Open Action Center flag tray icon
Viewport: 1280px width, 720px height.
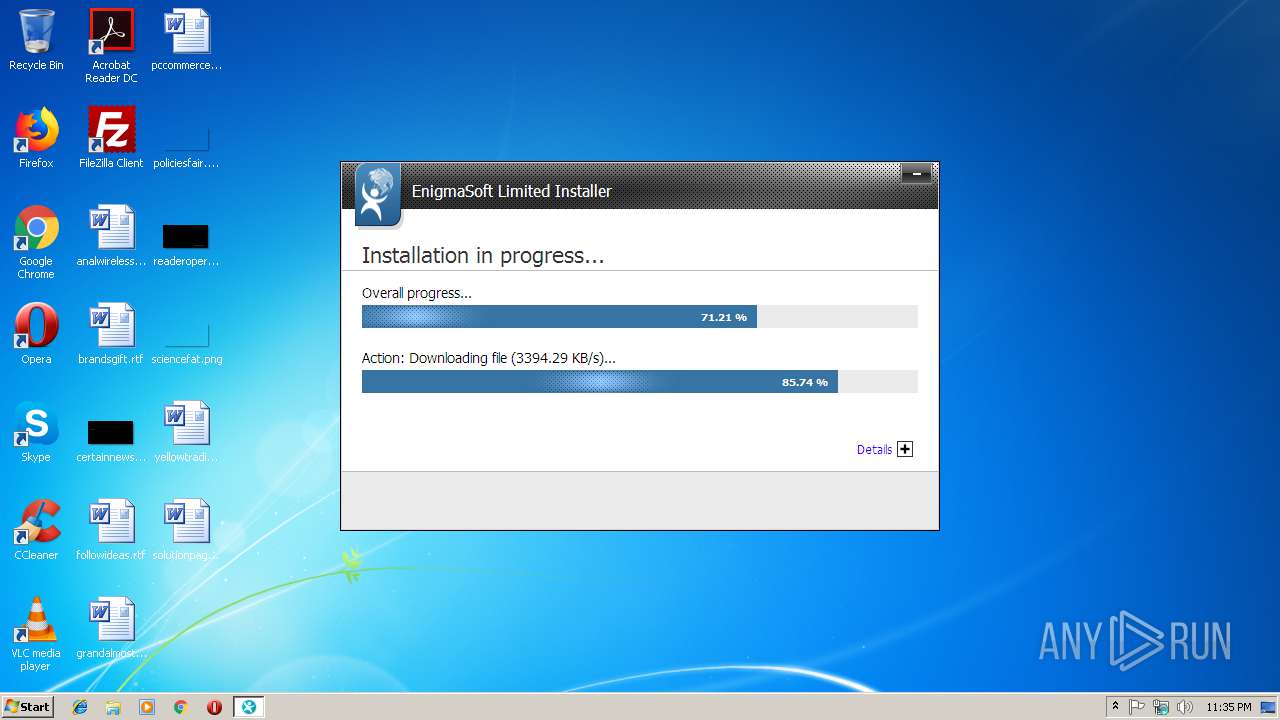1137,707
